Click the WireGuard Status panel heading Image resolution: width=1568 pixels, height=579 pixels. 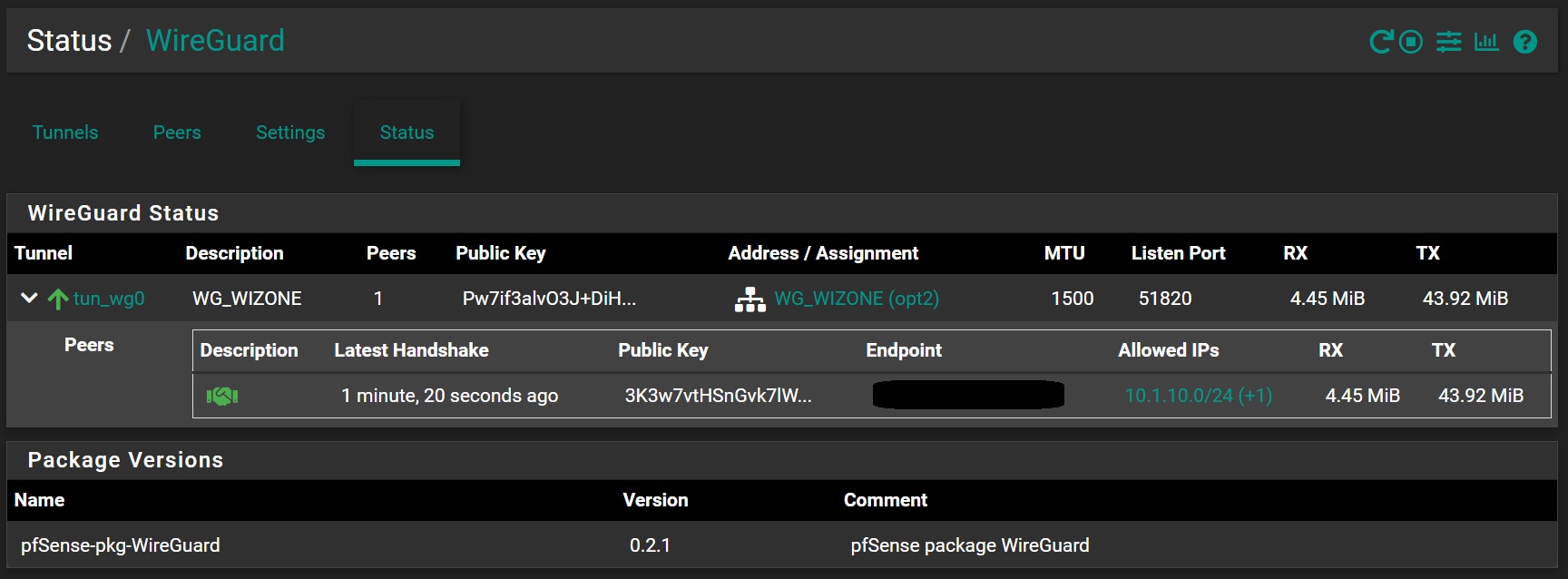[x=123, y=213]
